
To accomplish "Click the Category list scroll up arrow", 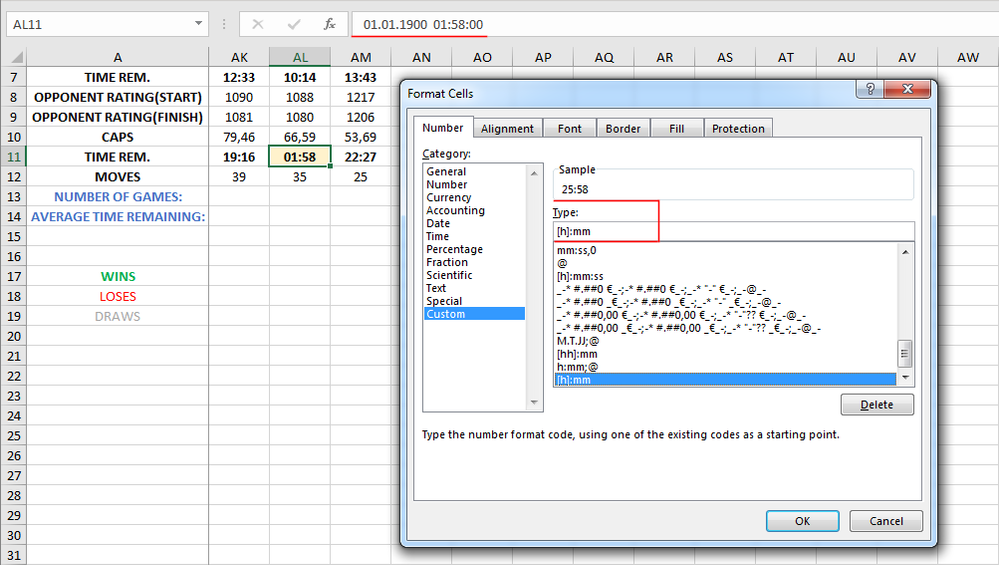I will (534, 173).
